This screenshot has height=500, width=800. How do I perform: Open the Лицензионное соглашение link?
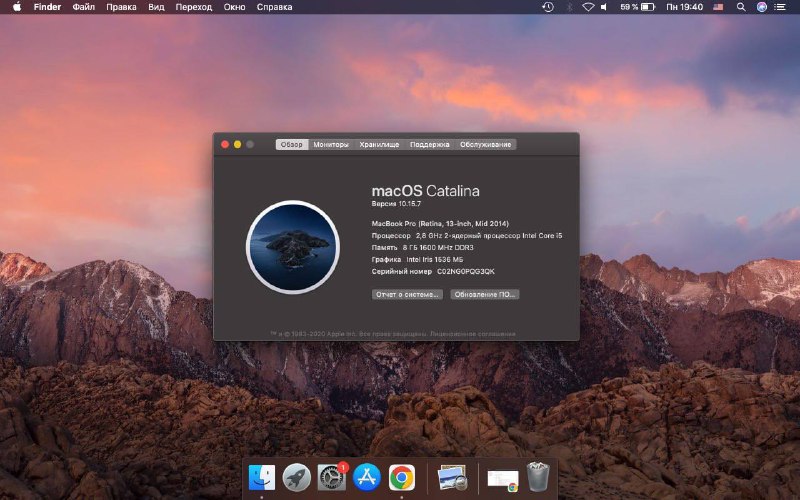pos(472,334)
